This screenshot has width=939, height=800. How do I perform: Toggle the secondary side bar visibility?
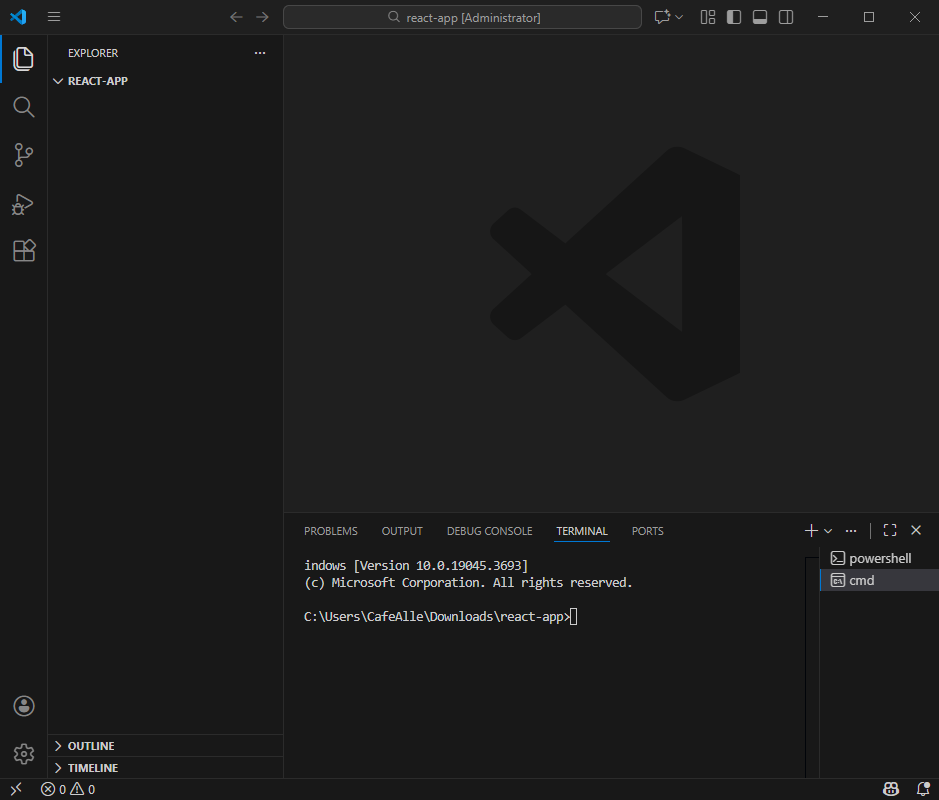coord(786,17)
